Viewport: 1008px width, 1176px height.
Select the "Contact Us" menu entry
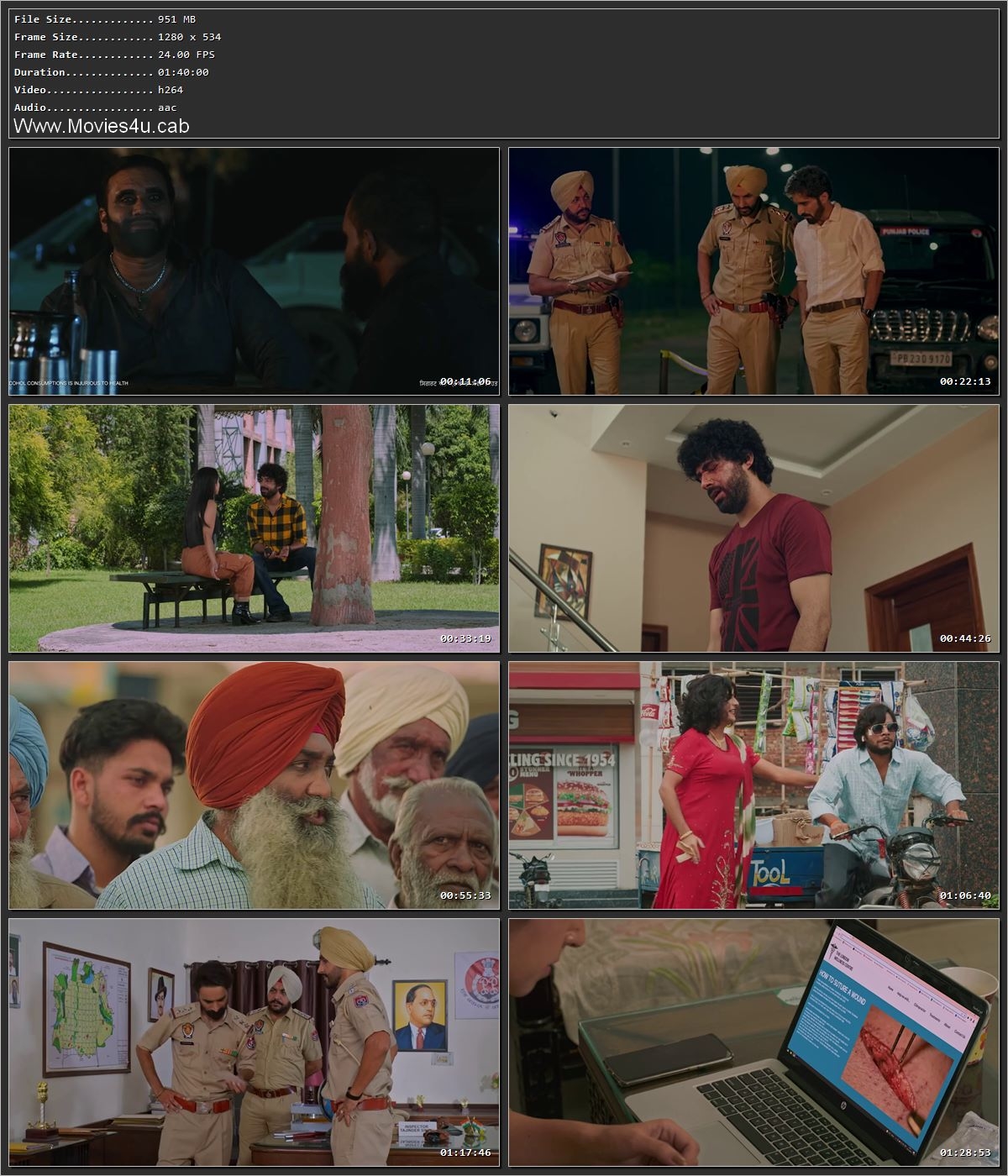(x=959, y=1033)
